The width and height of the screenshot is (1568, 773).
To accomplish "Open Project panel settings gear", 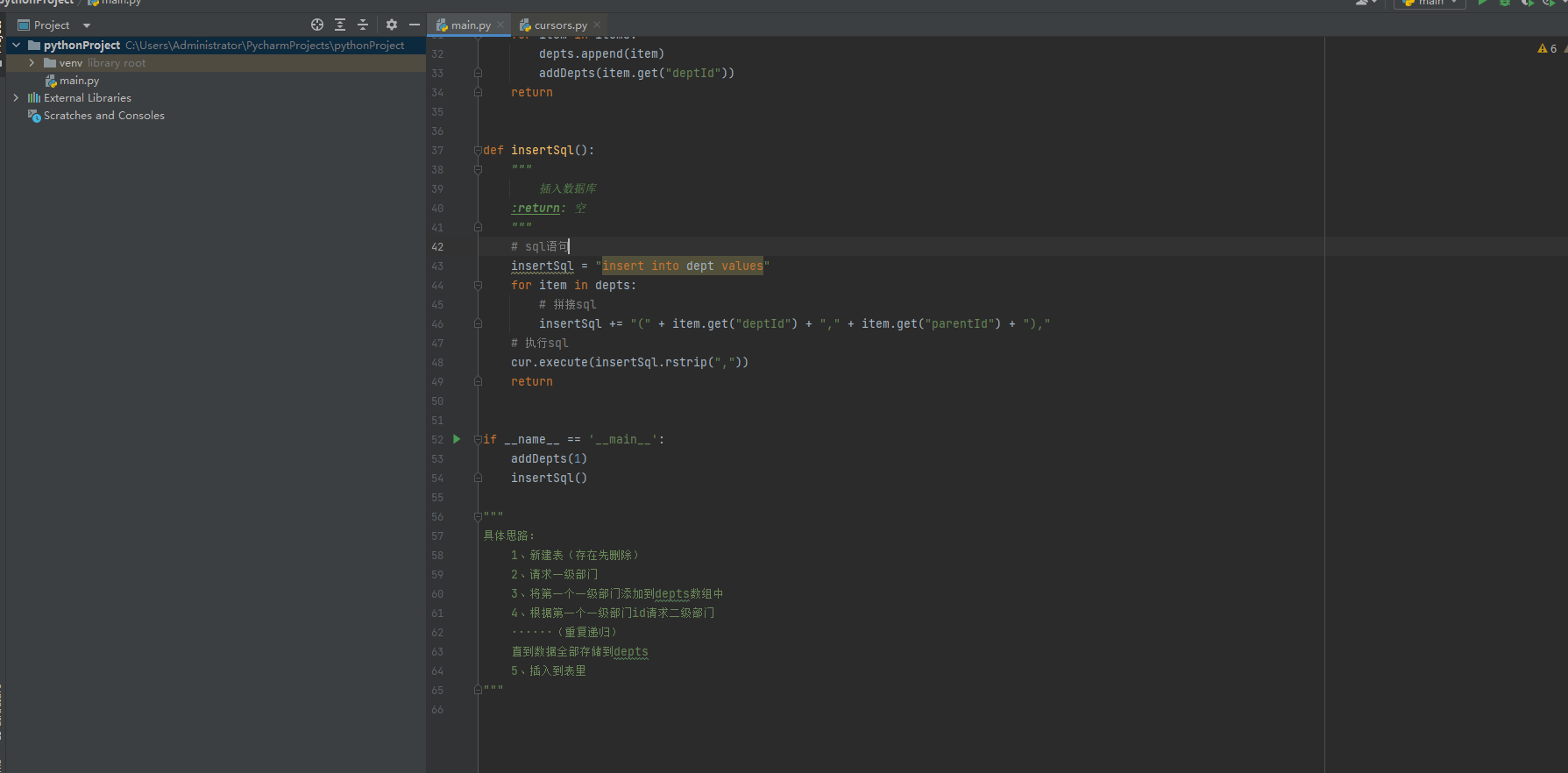I will [x=392, y=25].
